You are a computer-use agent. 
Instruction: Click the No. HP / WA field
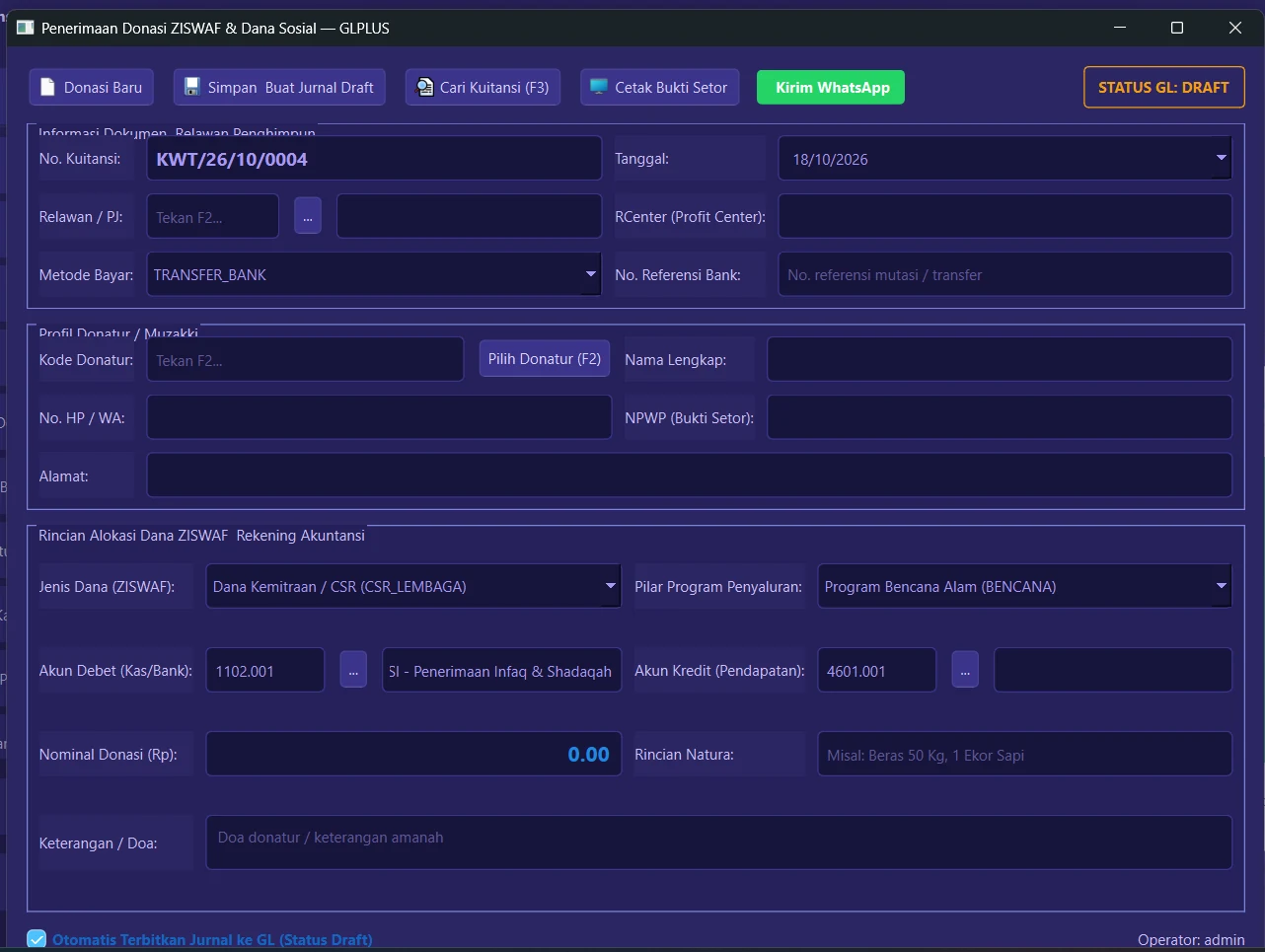click(379, 417)
